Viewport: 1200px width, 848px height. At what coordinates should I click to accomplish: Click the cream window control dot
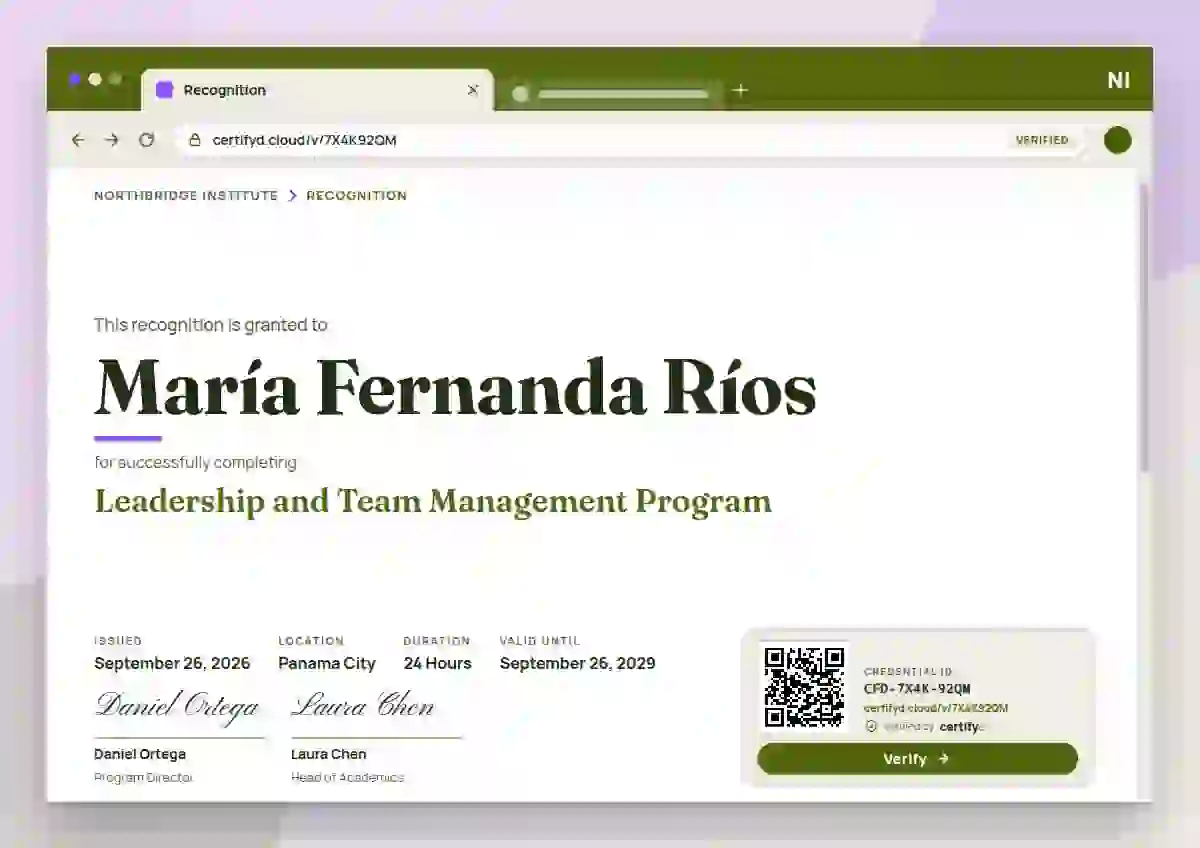point(95,79)
